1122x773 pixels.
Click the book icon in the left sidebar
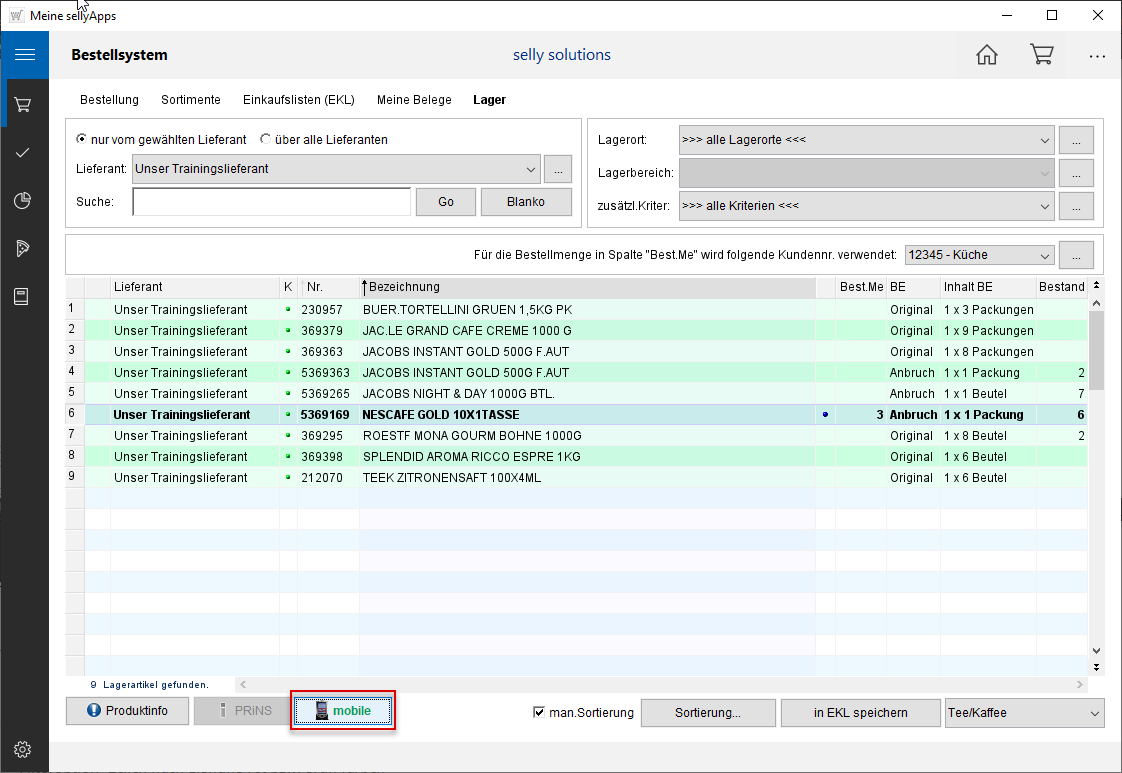point(24,297)
